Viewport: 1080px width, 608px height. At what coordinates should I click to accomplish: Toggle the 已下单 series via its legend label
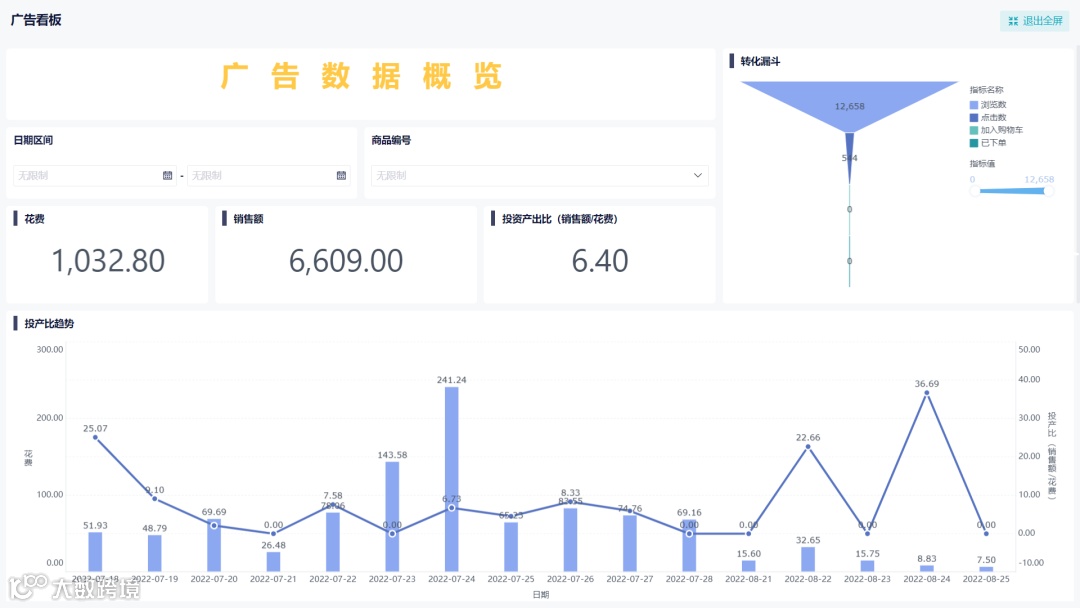click(995, 142)
